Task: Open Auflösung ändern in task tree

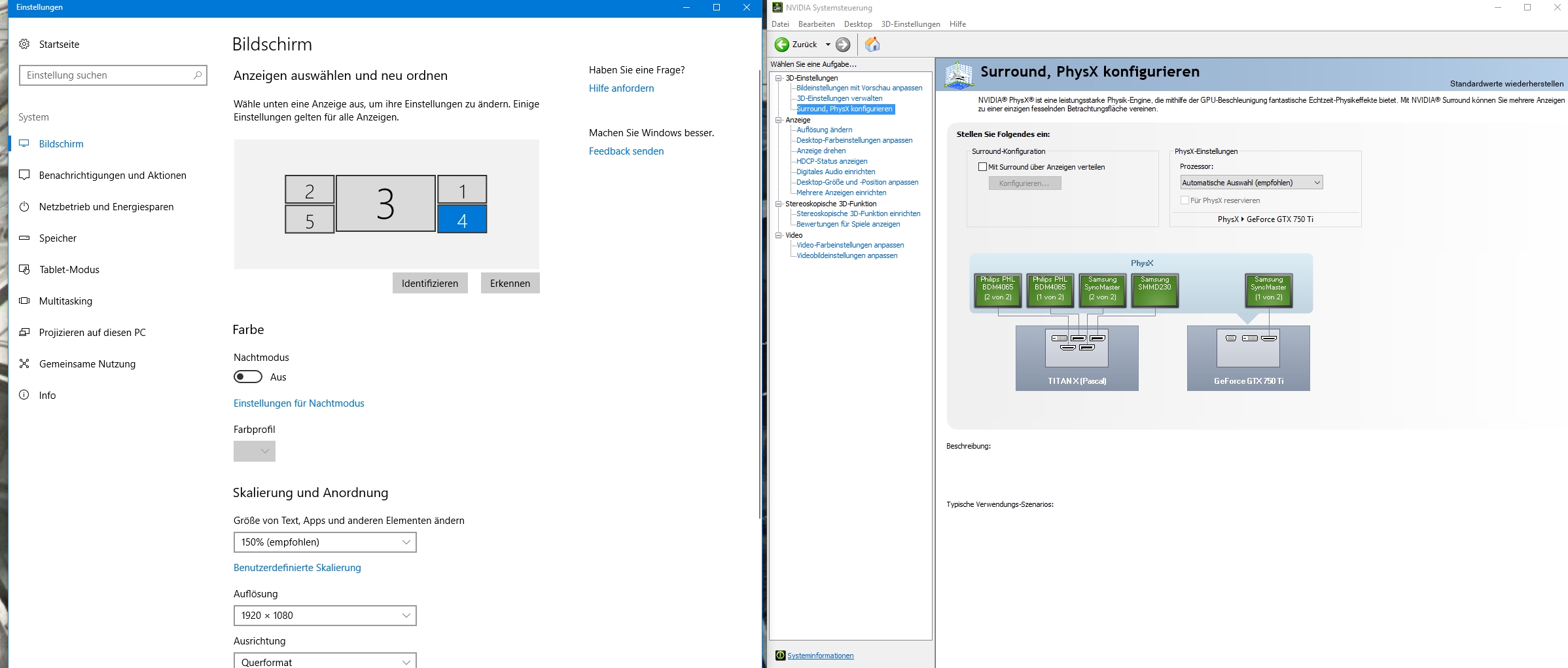Action: [x=825, y=130]
